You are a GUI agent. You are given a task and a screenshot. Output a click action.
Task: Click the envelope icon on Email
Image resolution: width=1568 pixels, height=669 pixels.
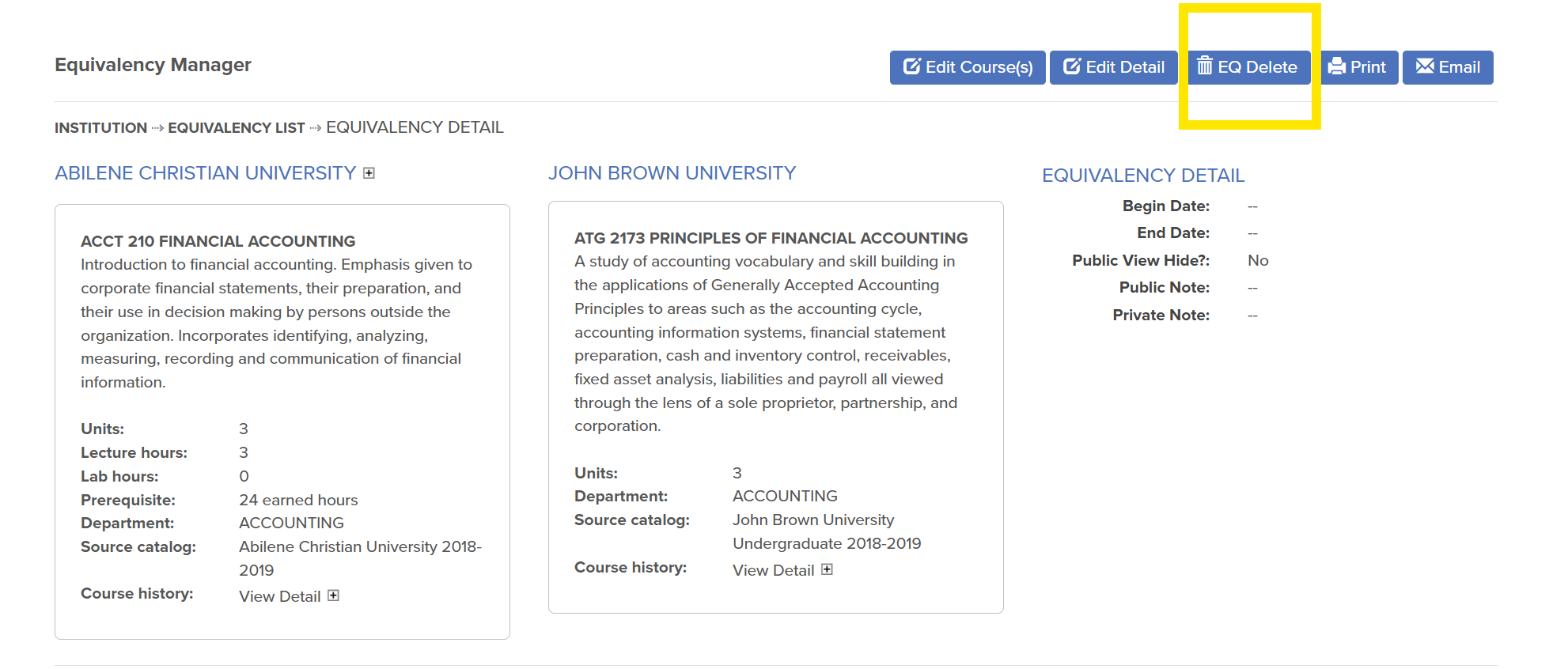[x=1425, y=66]
